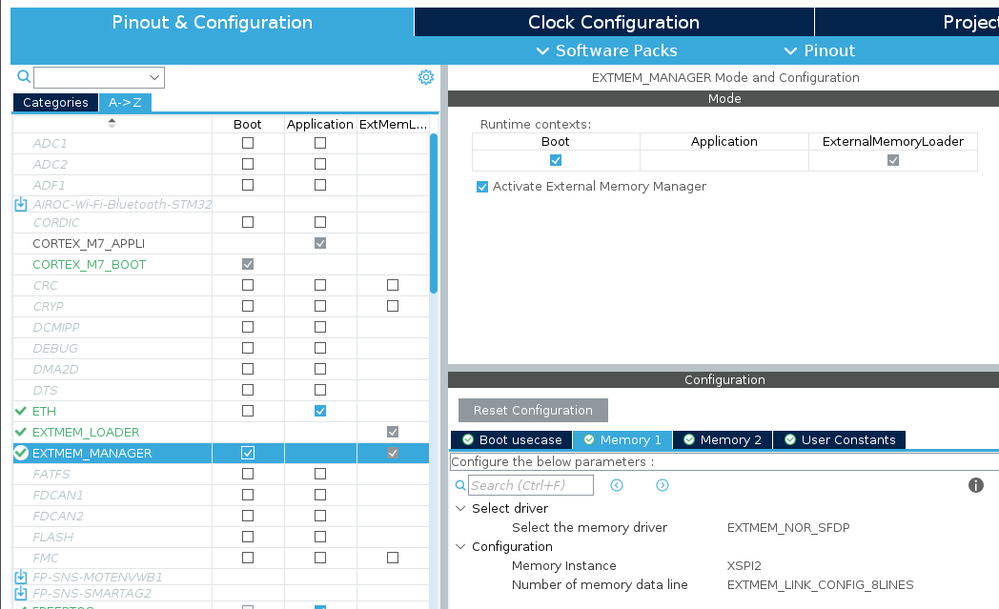Click the parameter Search (Ctrl+F) field
999x609 pixels.
(x=531, y=485)
